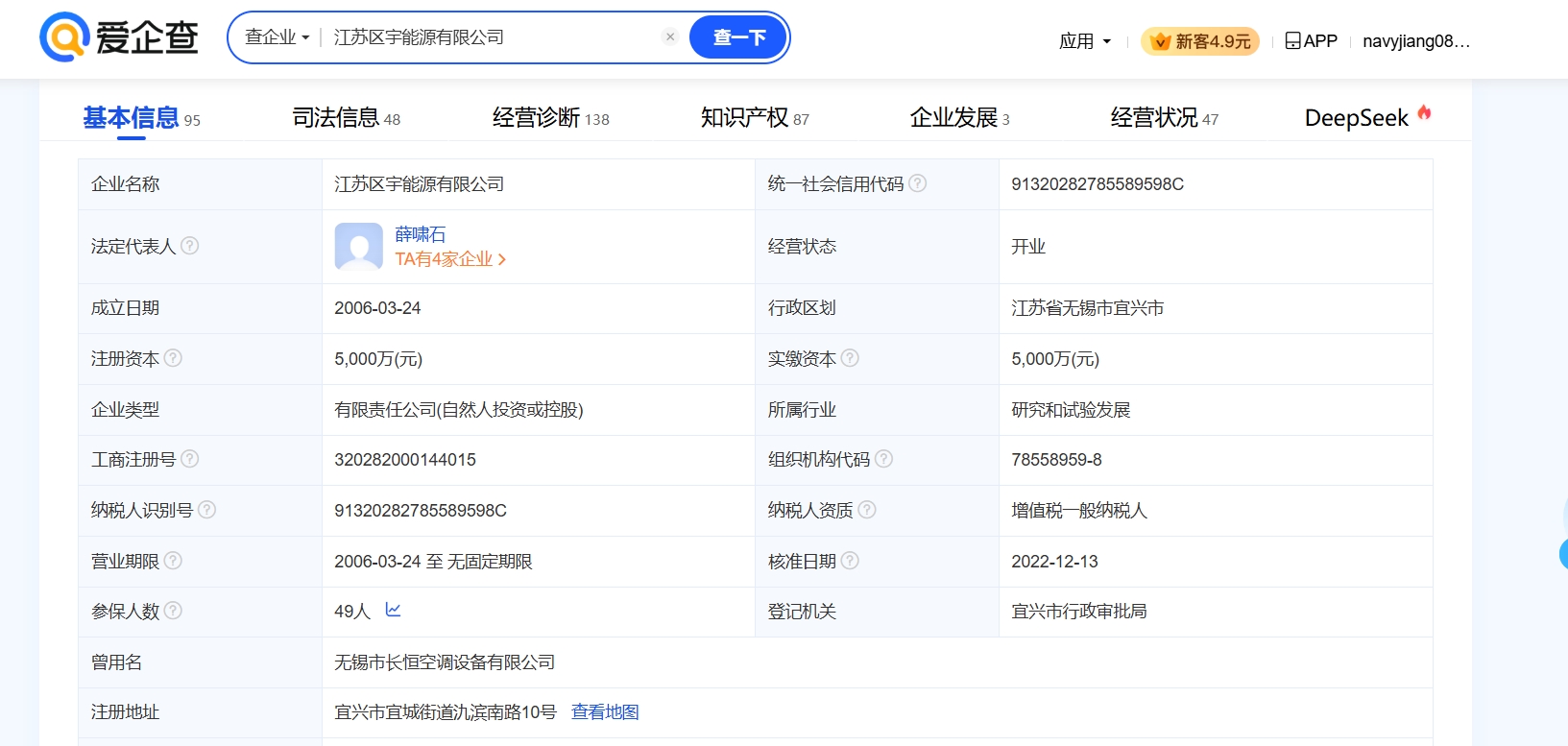Viewport: 1568px width, 746px height.
Task: Click help icon beside 法定代表人
Action: (190, 246)
